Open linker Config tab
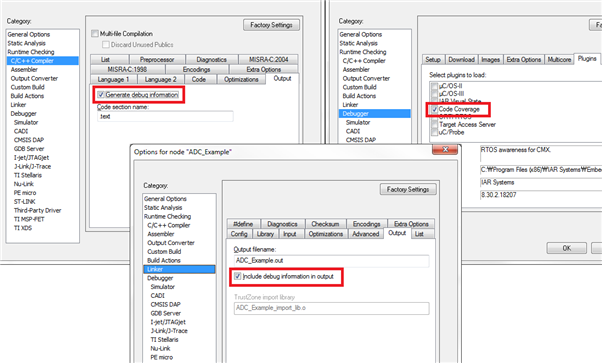602x363 pixels. (x=239, y=234)
